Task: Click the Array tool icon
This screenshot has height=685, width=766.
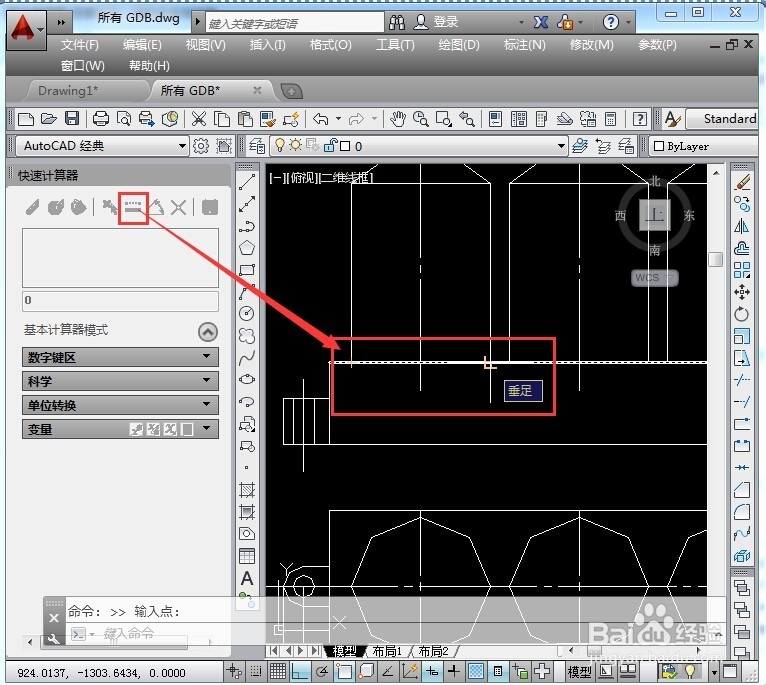Action: coord(742,270)
